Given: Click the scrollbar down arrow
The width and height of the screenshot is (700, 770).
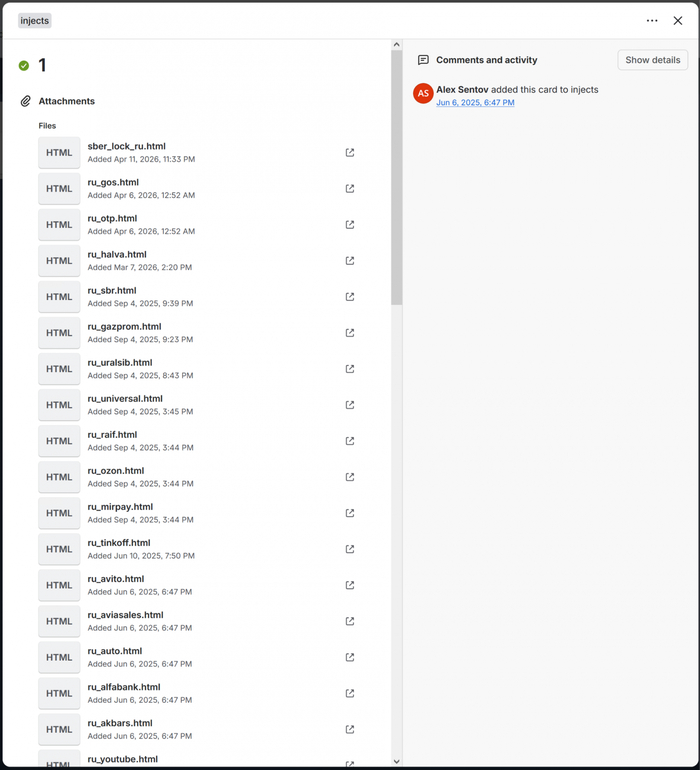Looking at the screenshot, I should pyautogui.click(x=396, y=762).
